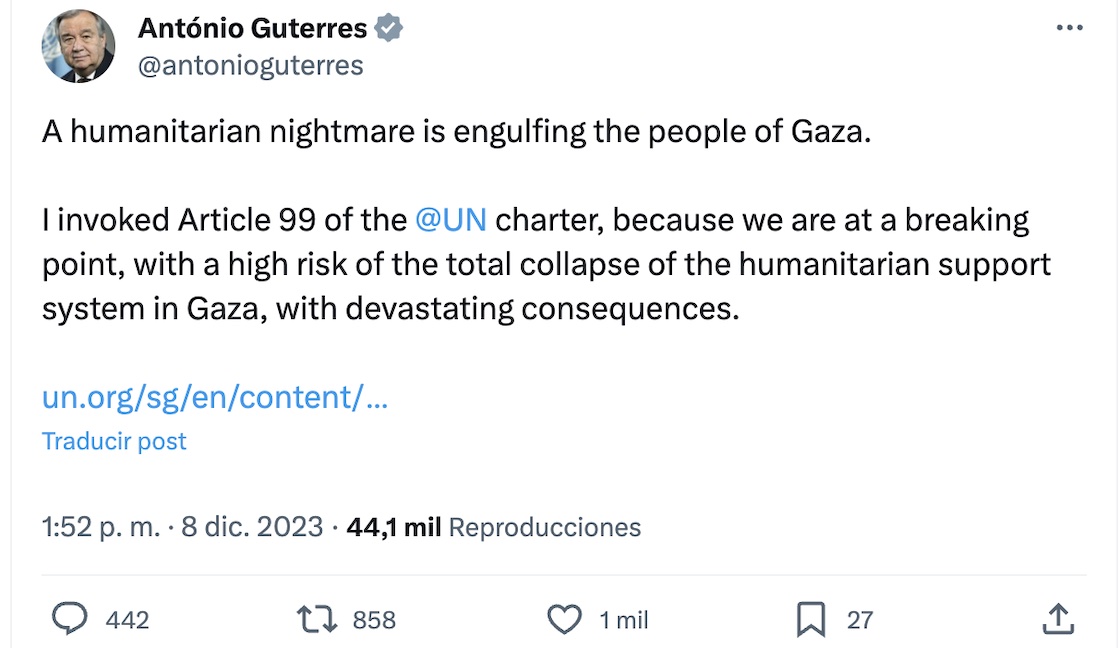Like the post with heart icon

[x=565, y=620]
